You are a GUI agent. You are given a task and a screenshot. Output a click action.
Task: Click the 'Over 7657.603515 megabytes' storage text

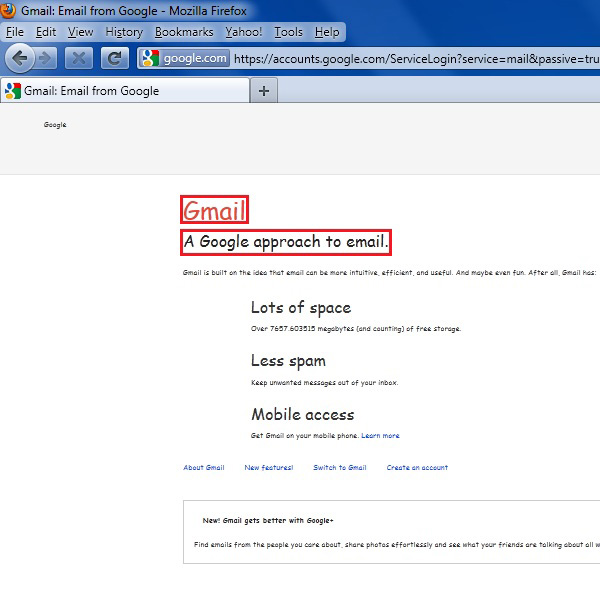pyautogui.click(x=356, y=329)
